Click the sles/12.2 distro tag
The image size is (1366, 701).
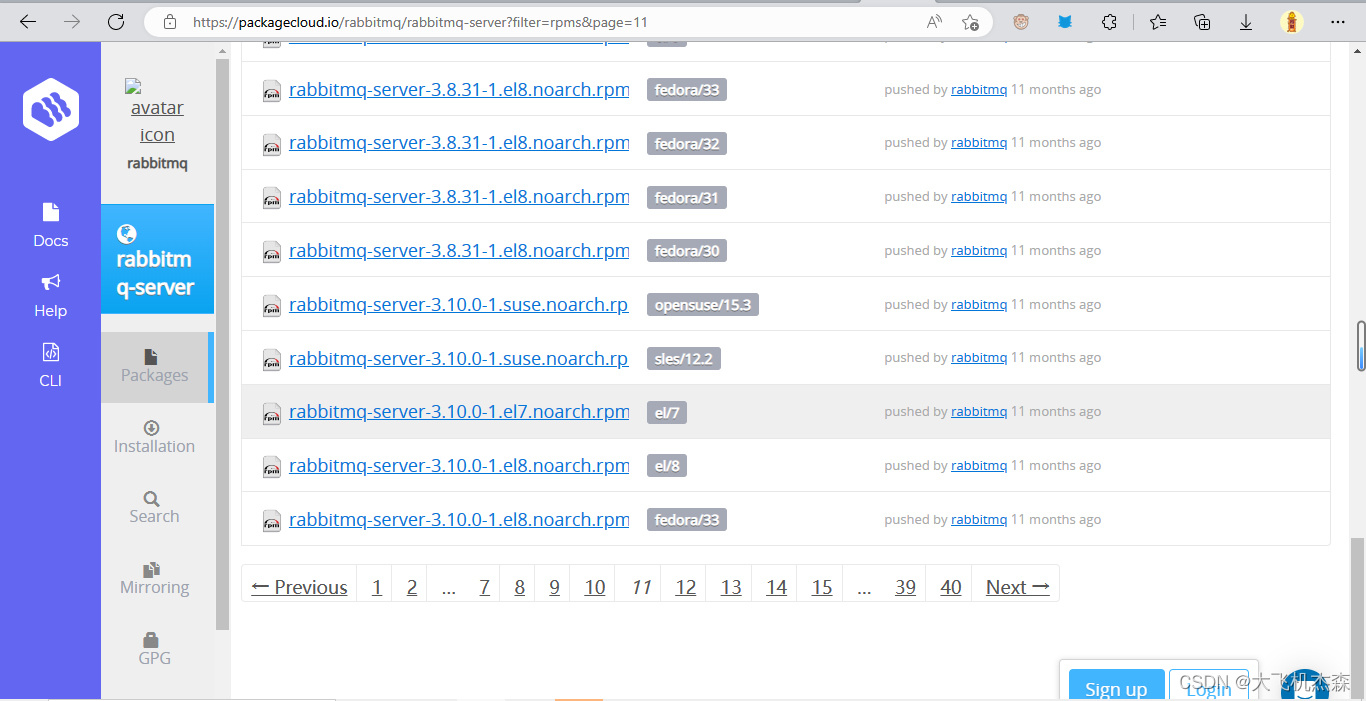point(684,358)
